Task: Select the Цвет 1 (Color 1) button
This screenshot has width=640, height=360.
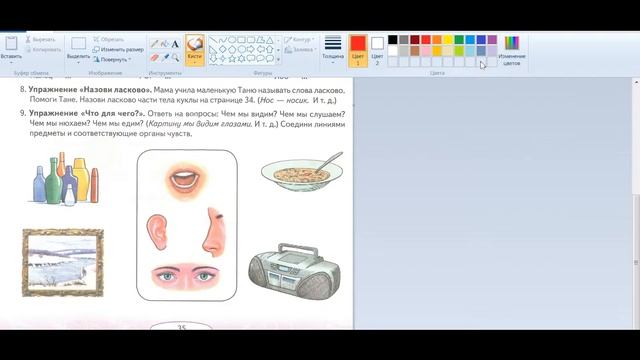Action: point(358,51)
